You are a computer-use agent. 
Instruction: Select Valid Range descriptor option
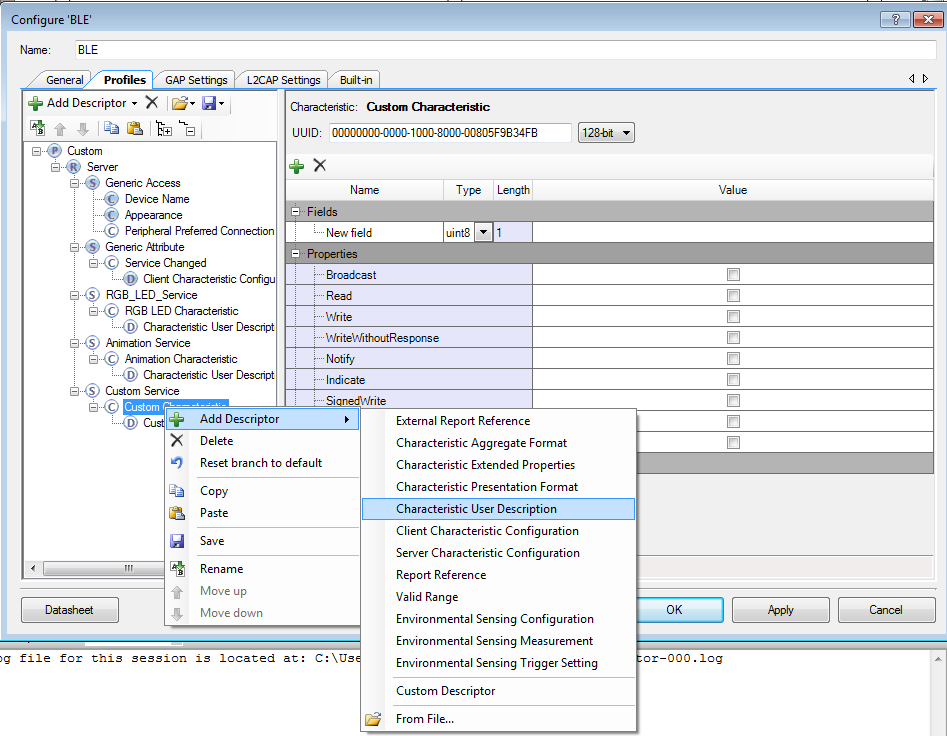(x=498, y=597)
